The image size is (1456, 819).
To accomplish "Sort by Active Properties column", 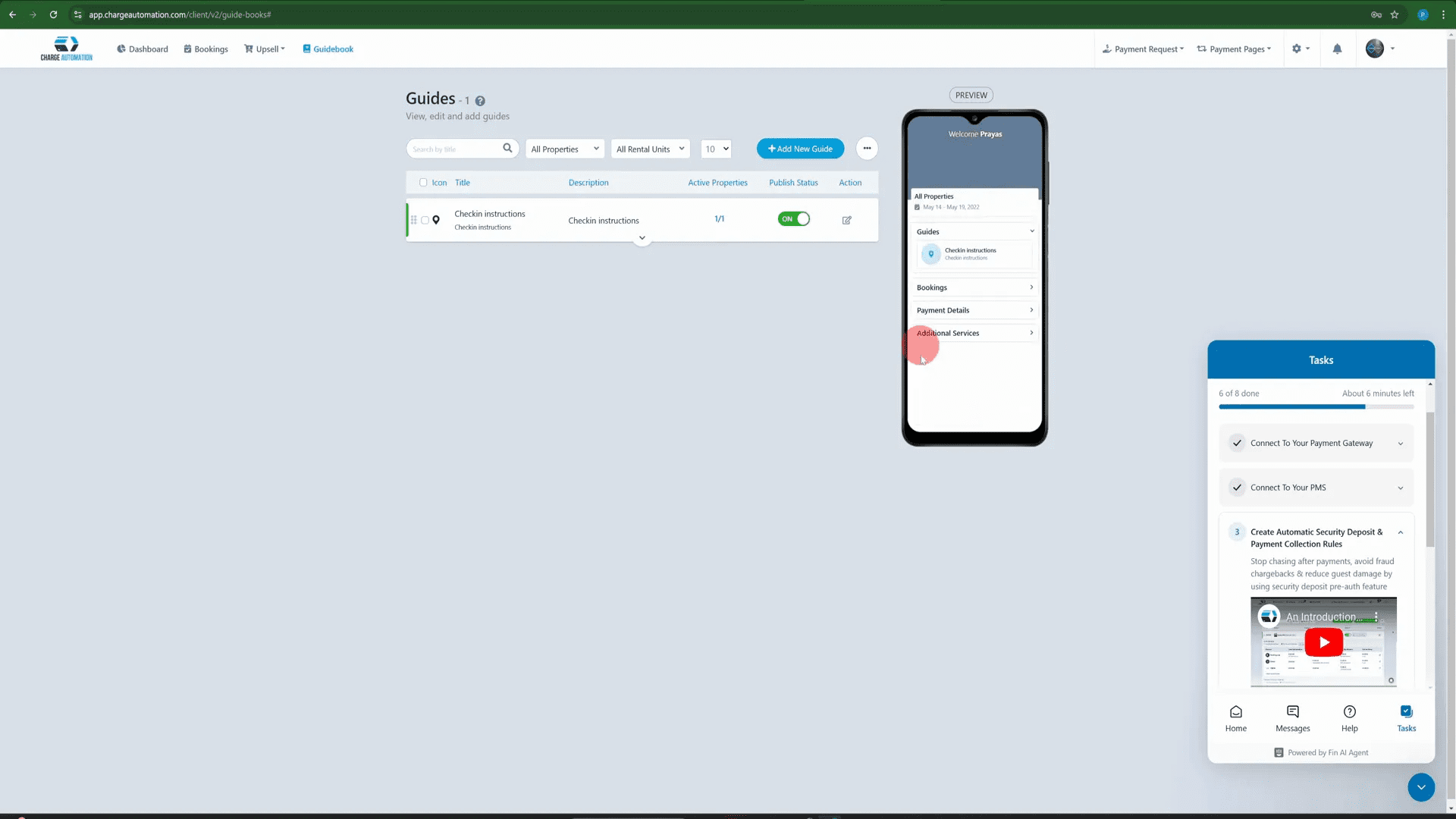I will click(717, 183).
